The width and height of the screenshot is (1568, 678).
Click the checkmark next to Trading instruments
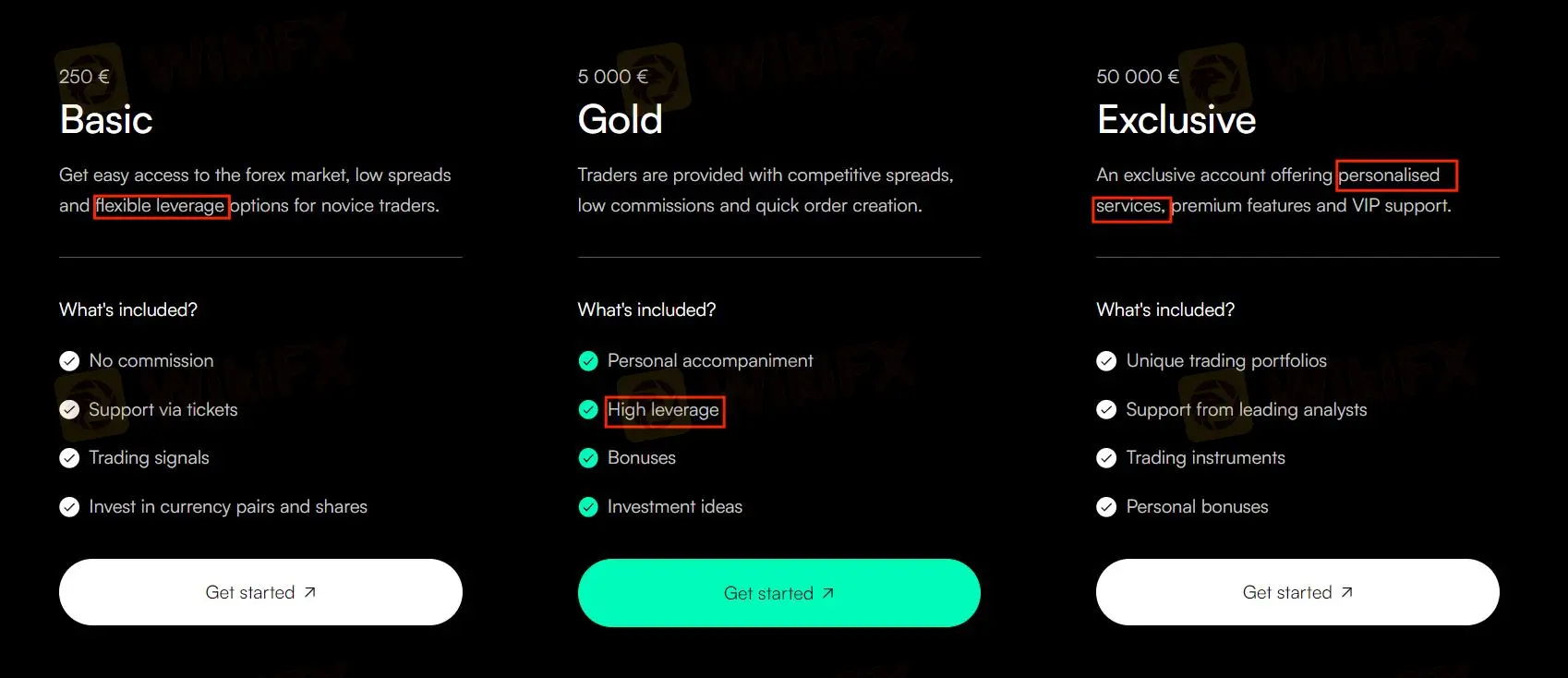(1106, 458)
